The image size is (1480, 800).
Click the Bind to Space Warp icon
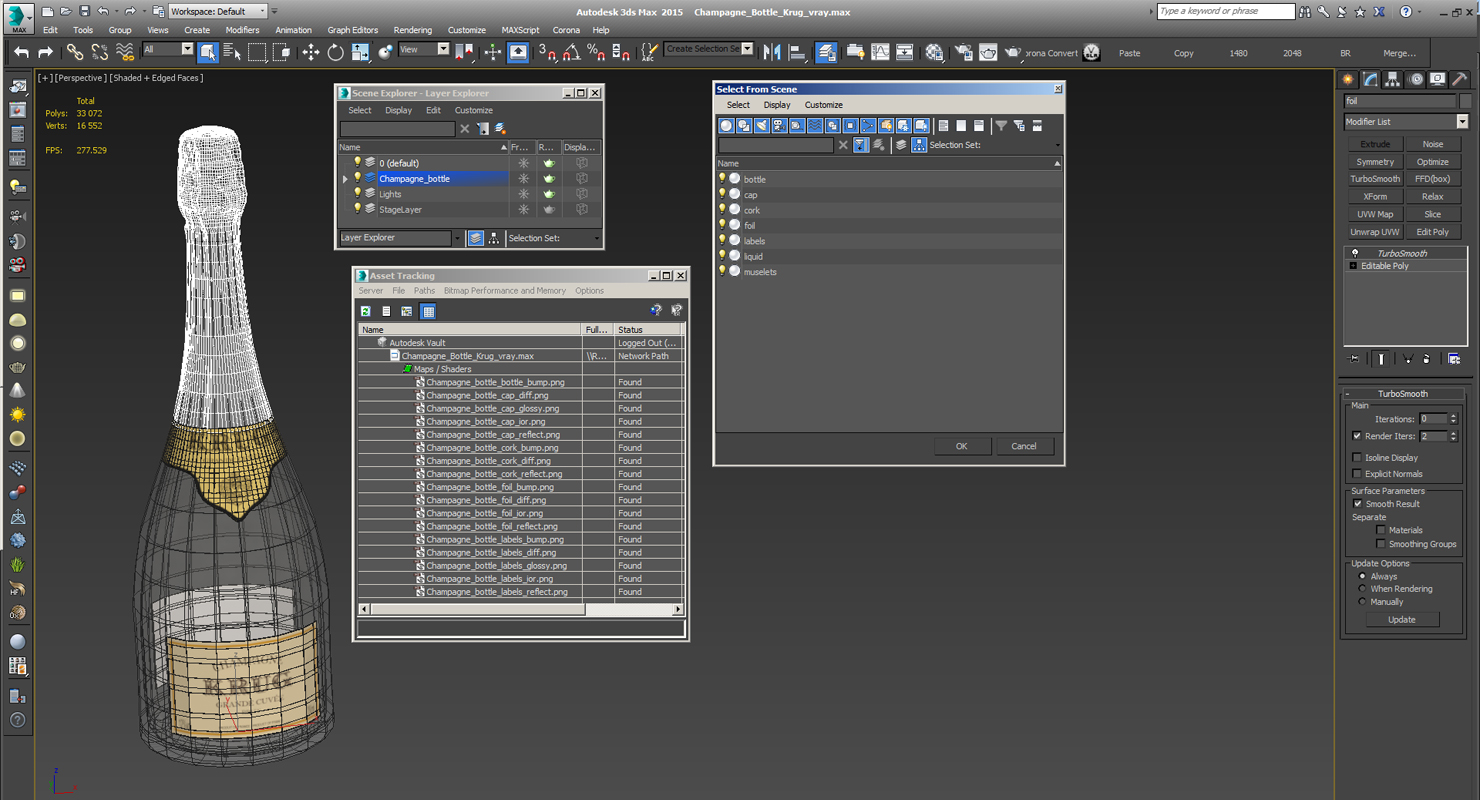point(125,52)
